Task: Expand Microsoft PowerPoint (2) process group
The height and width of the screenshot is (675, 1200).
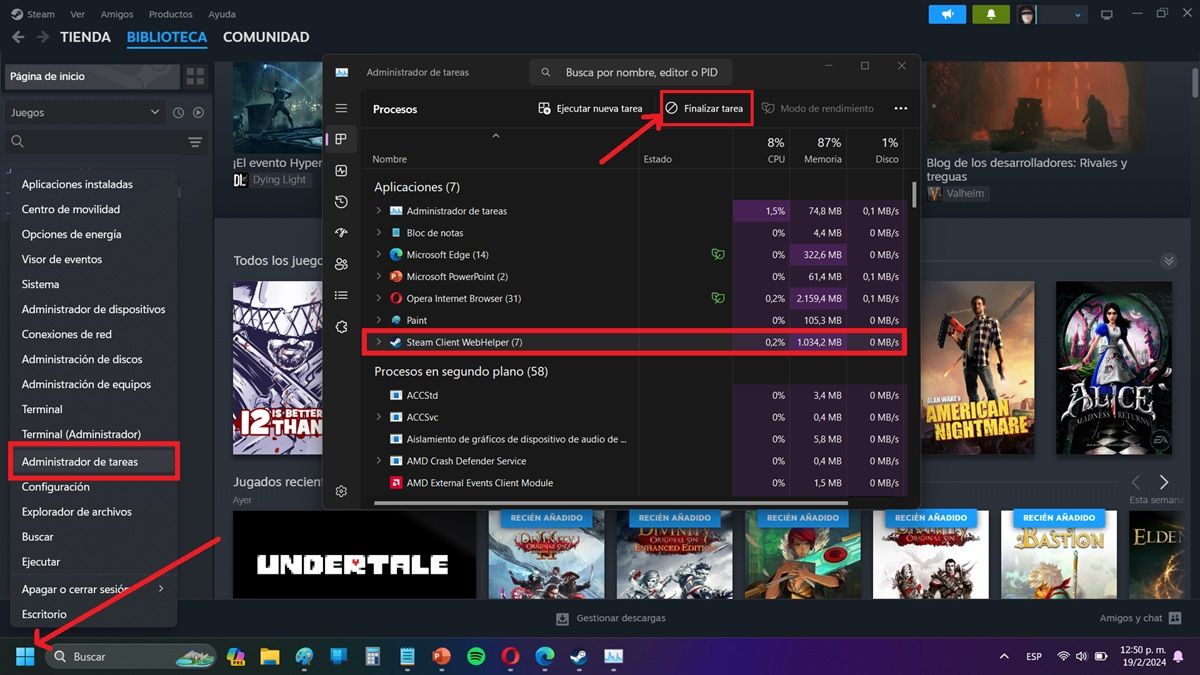Action: [x=379, y=277]
